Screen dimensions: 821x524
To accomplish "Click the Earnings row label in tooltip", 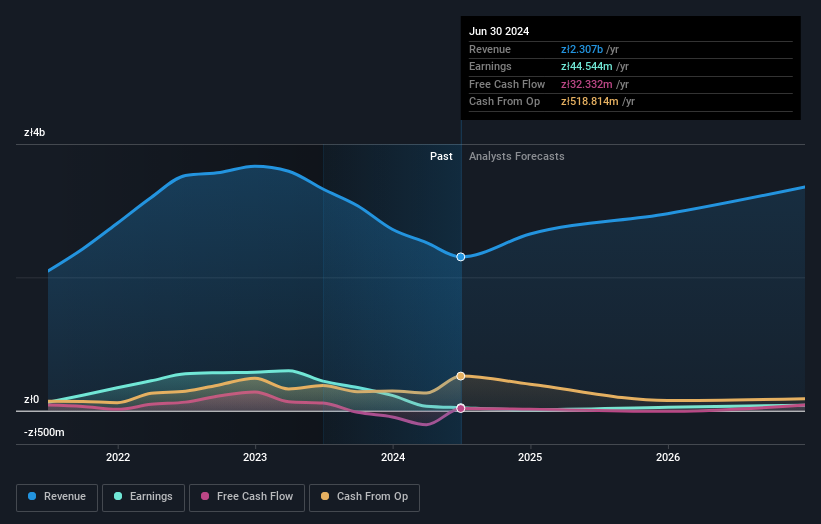I will (x=490, y=66).
